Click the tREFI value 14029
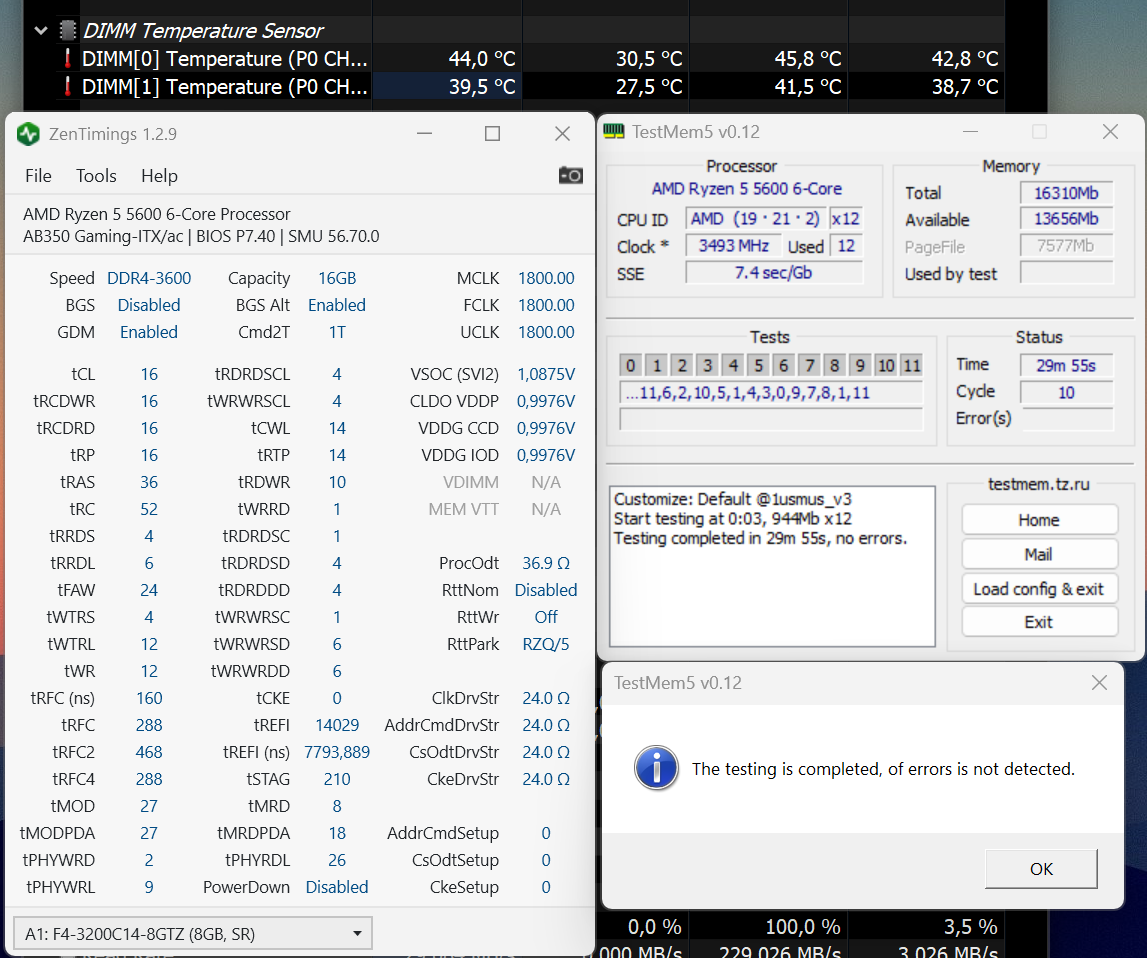Viewport: 1147px width, 958px height. pyautogui.click(x=337, y=725)
